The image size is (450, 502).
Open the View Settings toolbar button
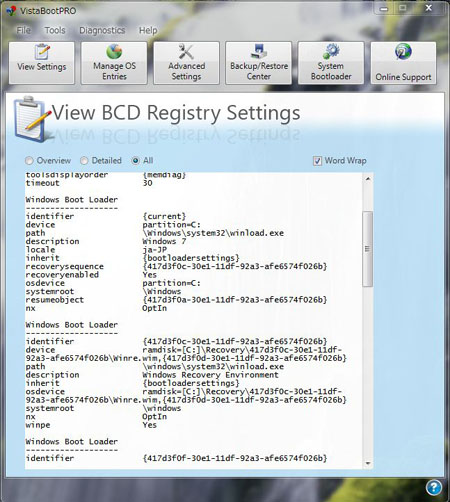[x=42, y=63]
